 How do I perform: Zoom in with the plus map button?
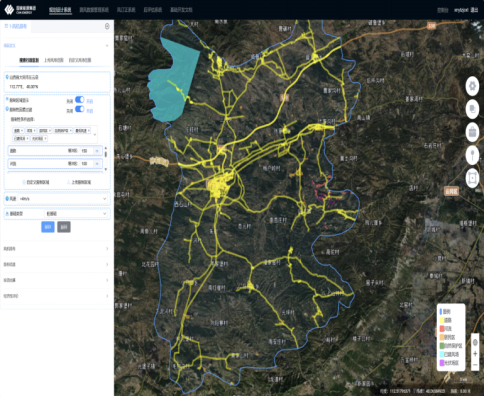(475, 353)
